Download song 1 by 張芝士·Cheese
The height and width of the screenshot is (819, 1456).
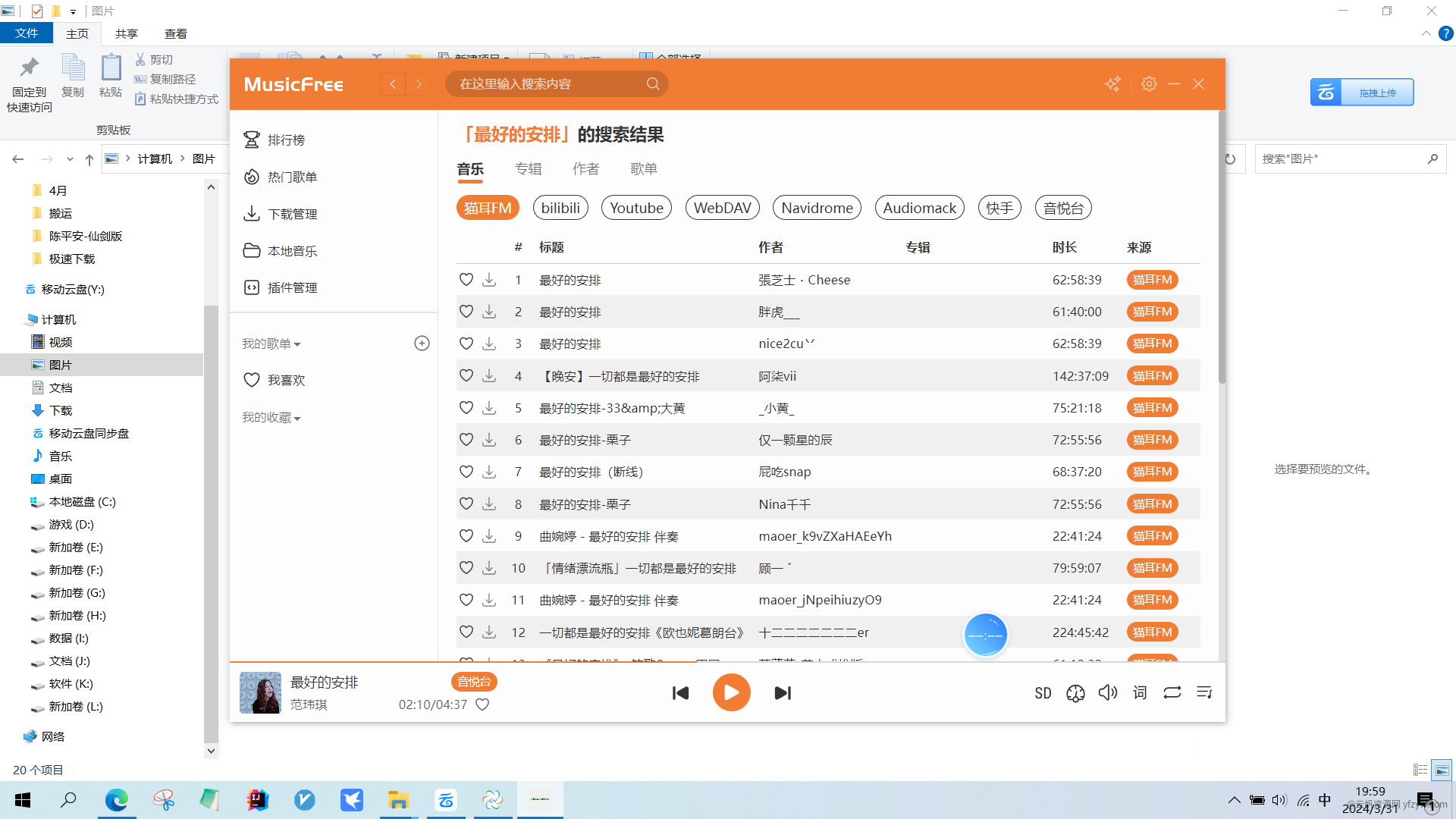pyautogui.click(x=489, y=280)
